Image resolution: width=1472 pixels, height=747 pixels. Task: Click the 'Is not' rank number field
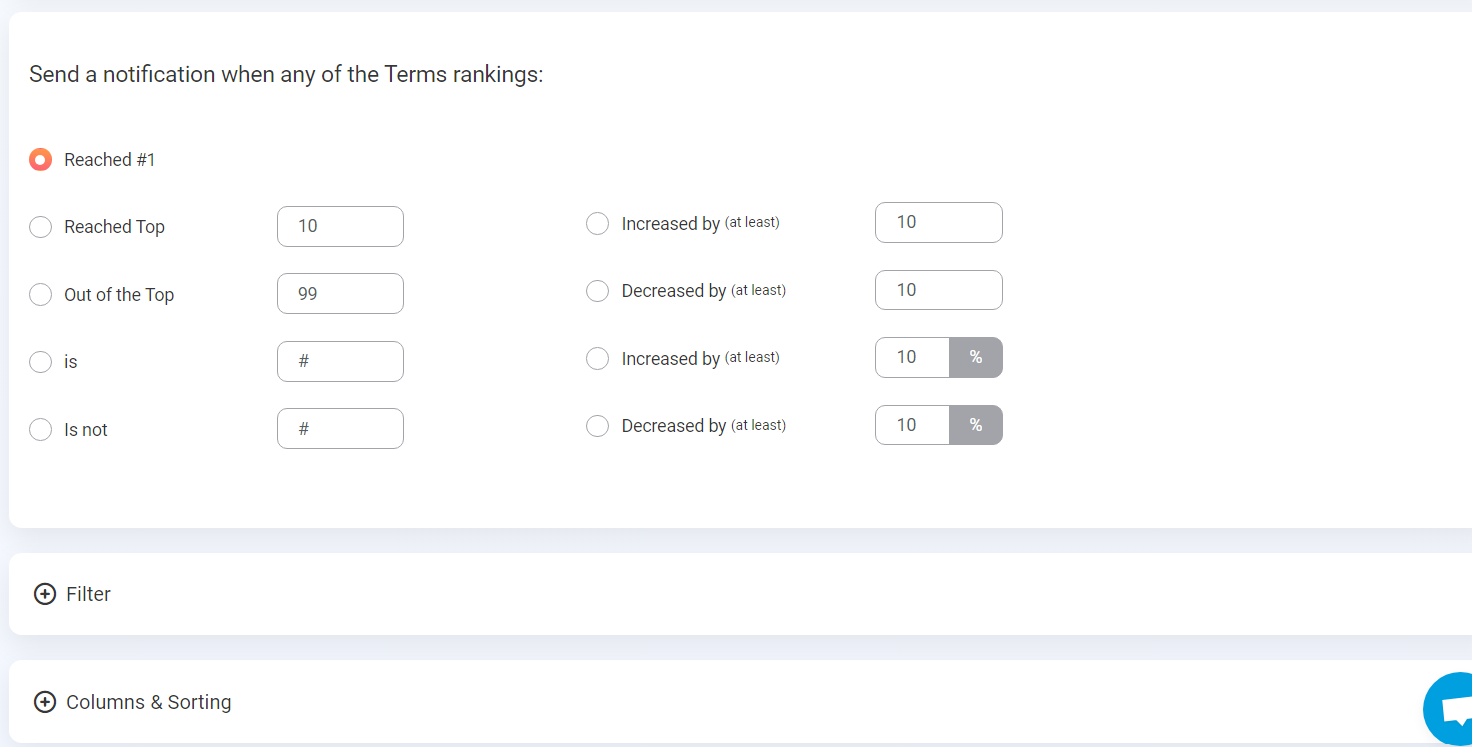340,428
